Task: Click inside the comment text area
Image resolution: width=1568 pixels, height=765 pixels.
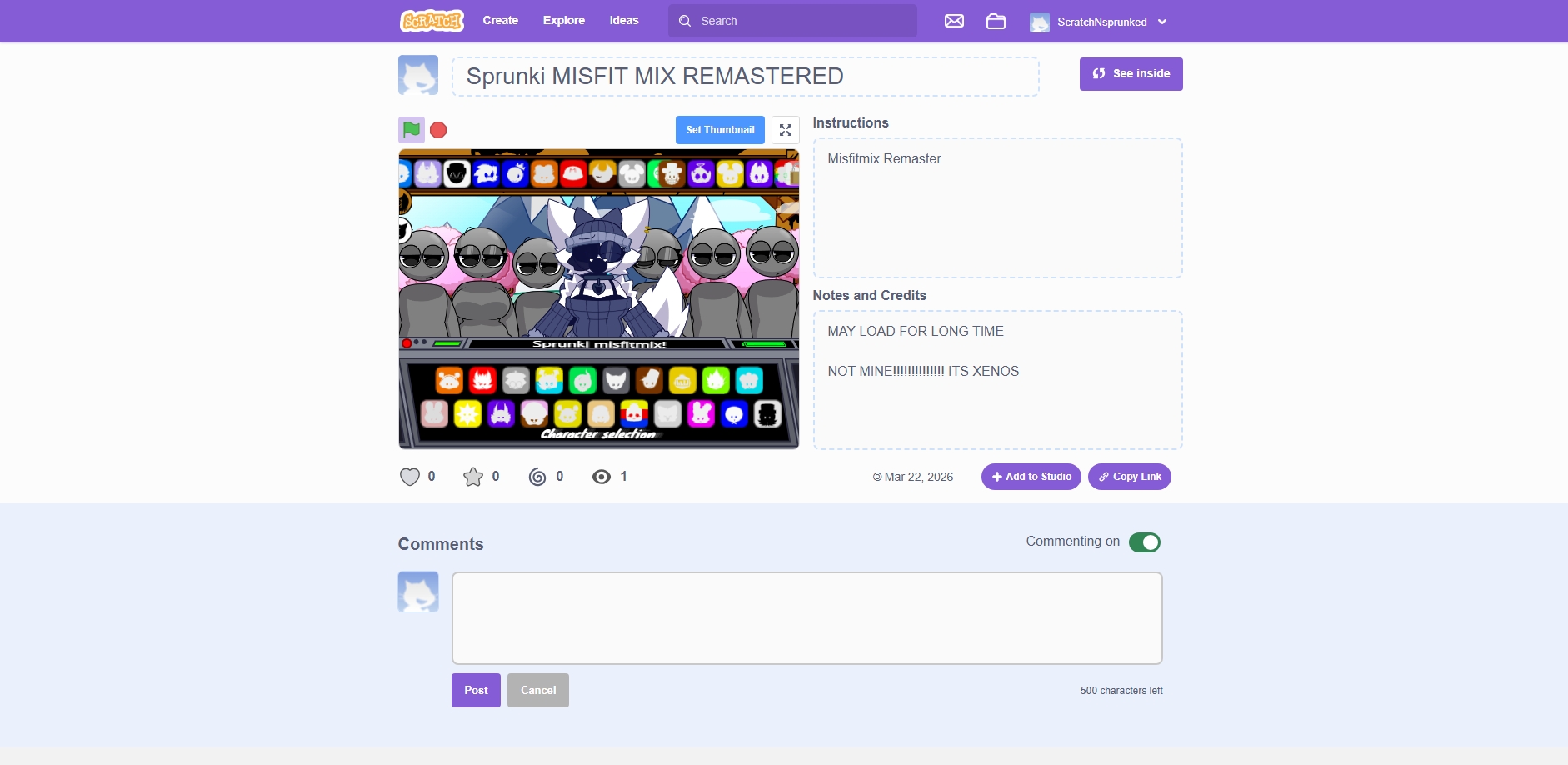Action: tap(807, 618)
